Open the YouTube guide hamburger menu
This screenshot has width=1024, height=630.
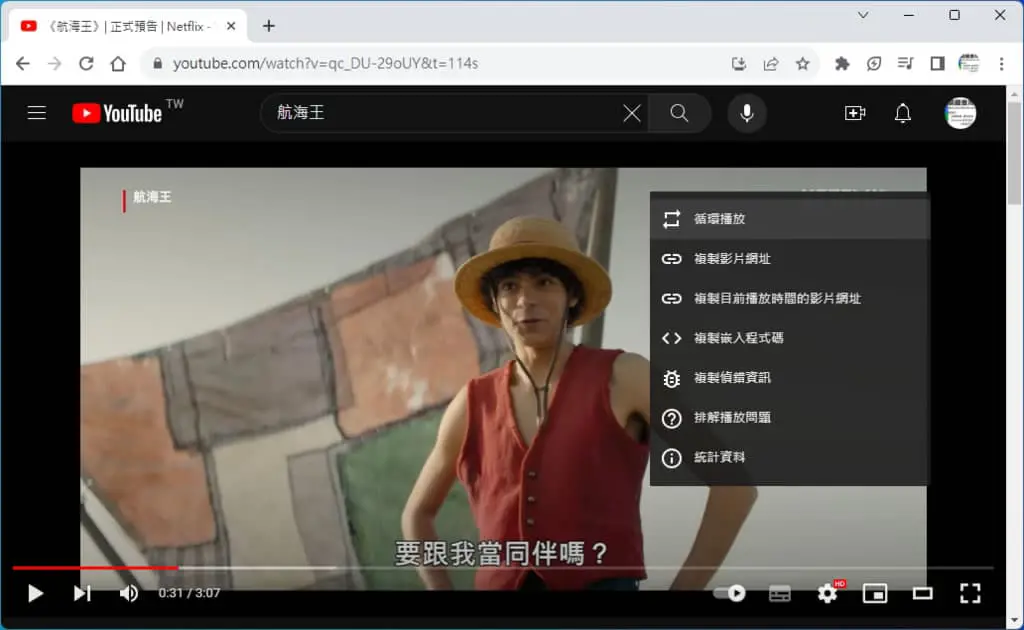click(37, 113)
